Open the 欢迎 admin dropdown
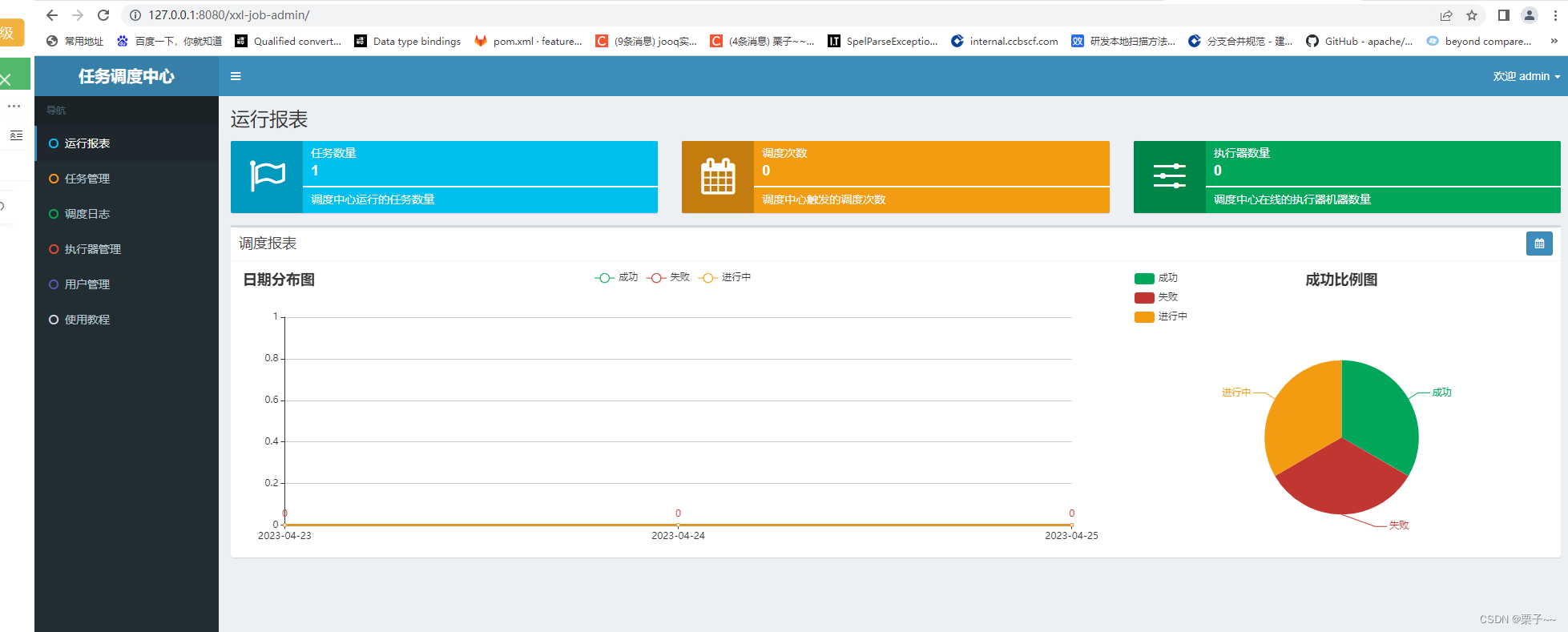 point(1526,76)
